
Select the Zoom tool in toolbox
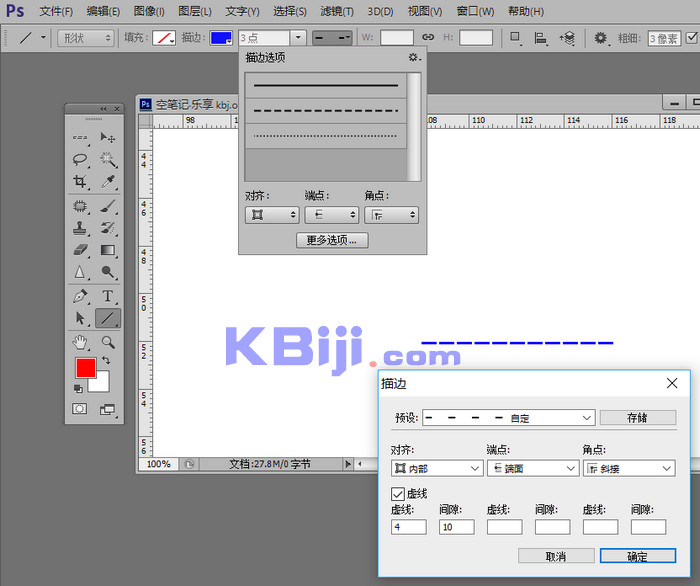coord(108,342)
